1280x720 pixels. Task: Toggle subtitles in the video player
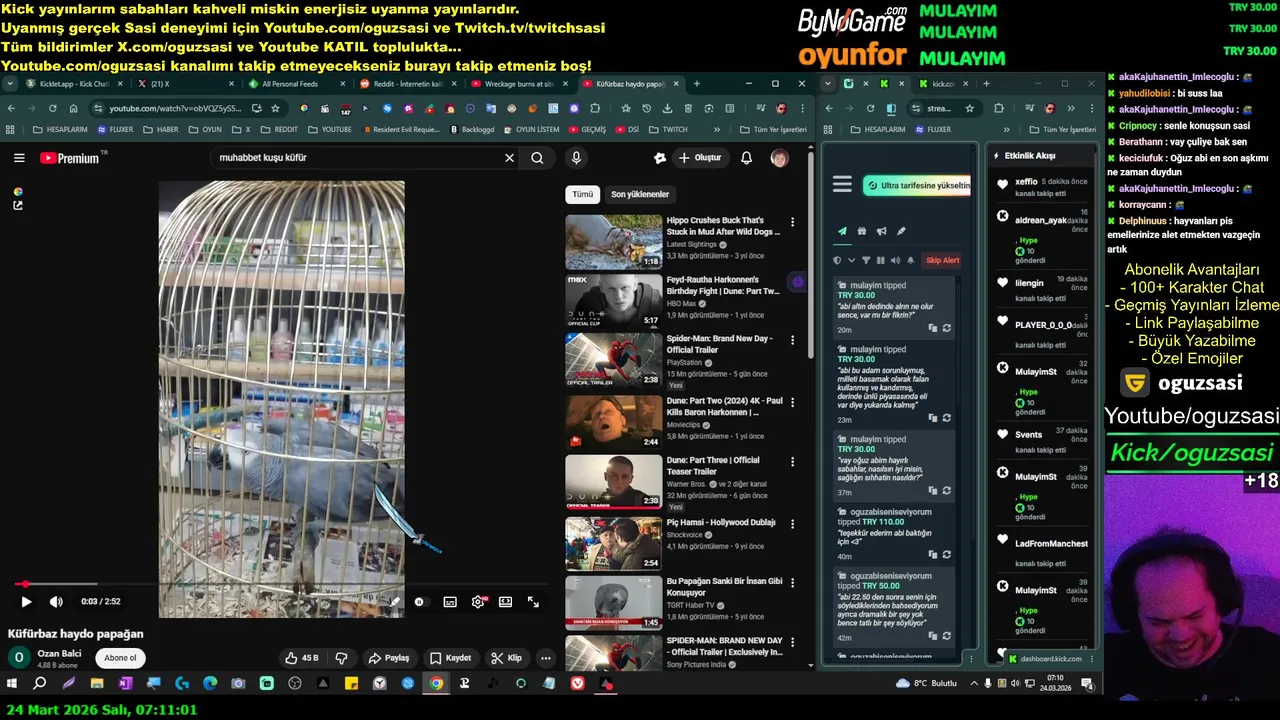450,602
